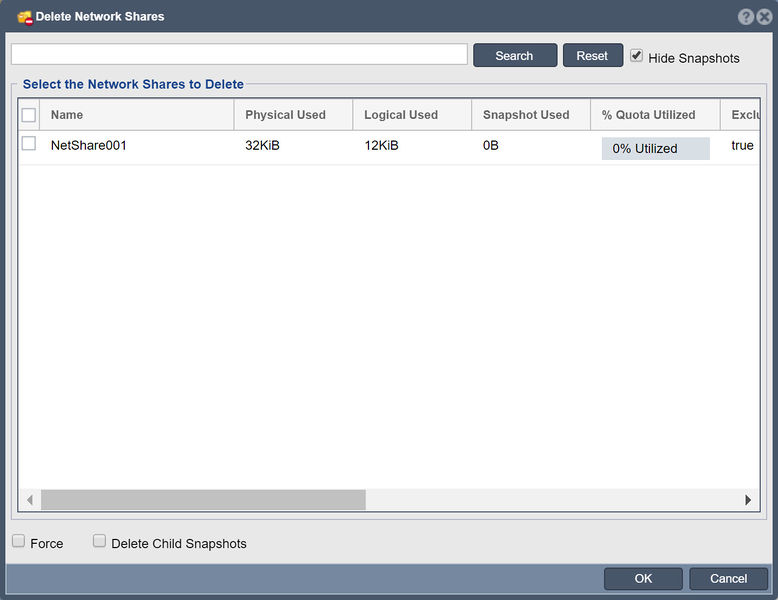Toggle the select-all checkbox in header
778x600 pixels.
pos(29,115)
